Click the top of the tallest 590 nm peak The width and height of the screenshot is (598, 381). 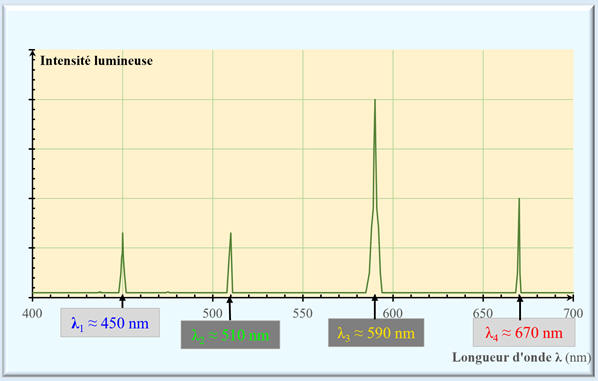[x=375, y=100]
